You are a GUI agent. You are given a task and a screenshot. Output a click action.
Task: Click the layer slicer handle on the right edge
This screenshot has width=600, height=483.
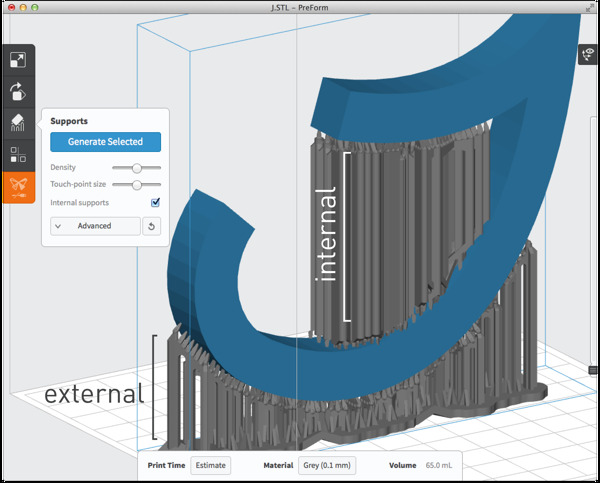(x=593, y=370)
